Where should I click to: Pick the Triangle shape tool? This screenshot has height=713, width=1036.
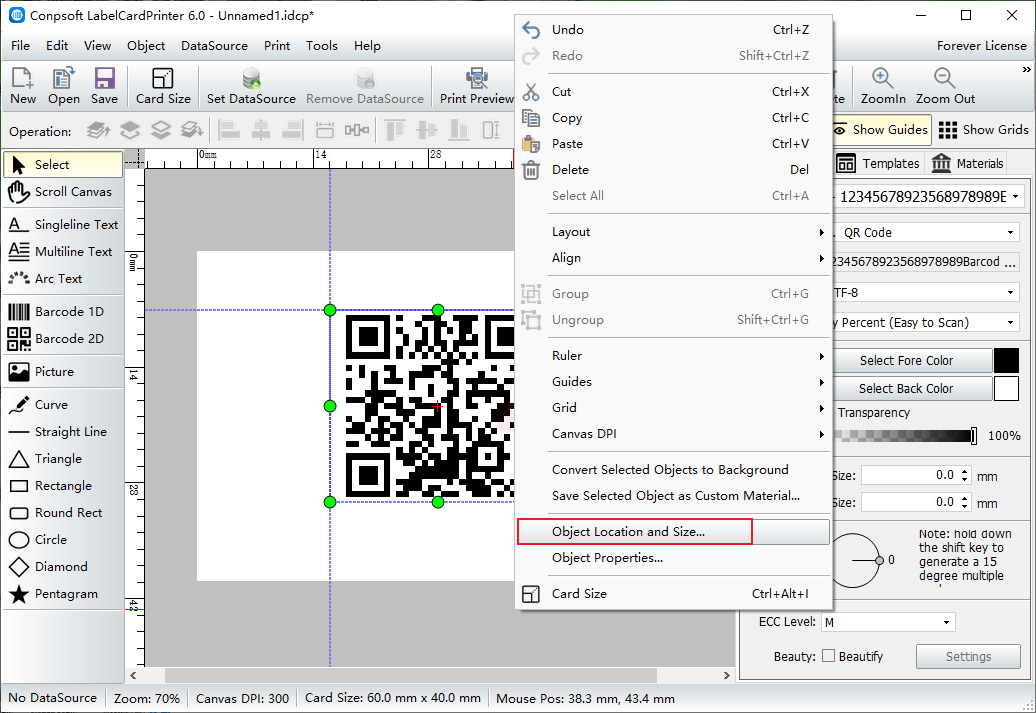point(63,459)
